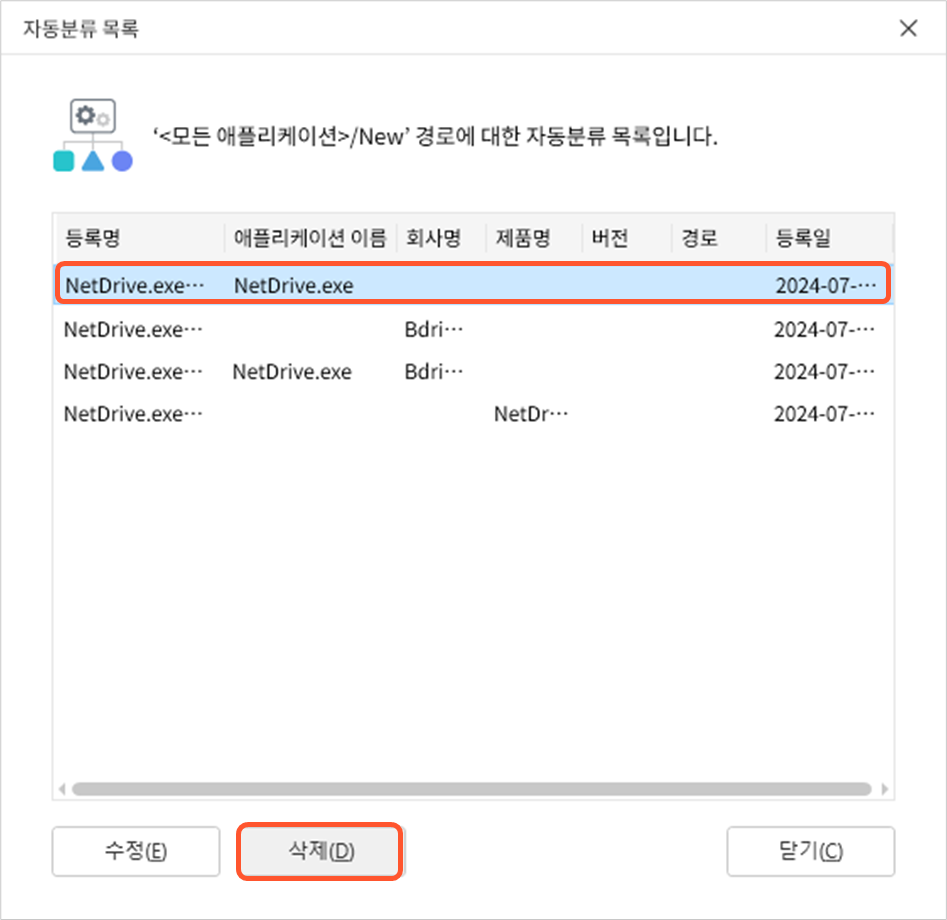Screen dimensions: 947x920
Task: Click the scrollbar's left arrow
Action: point(62,789)
